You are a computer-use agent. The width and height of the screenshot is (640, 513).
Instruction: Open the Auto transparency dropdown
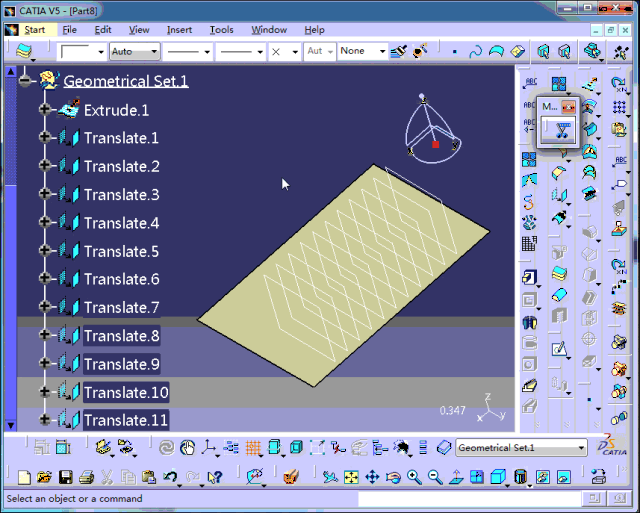tap(134, 51)
